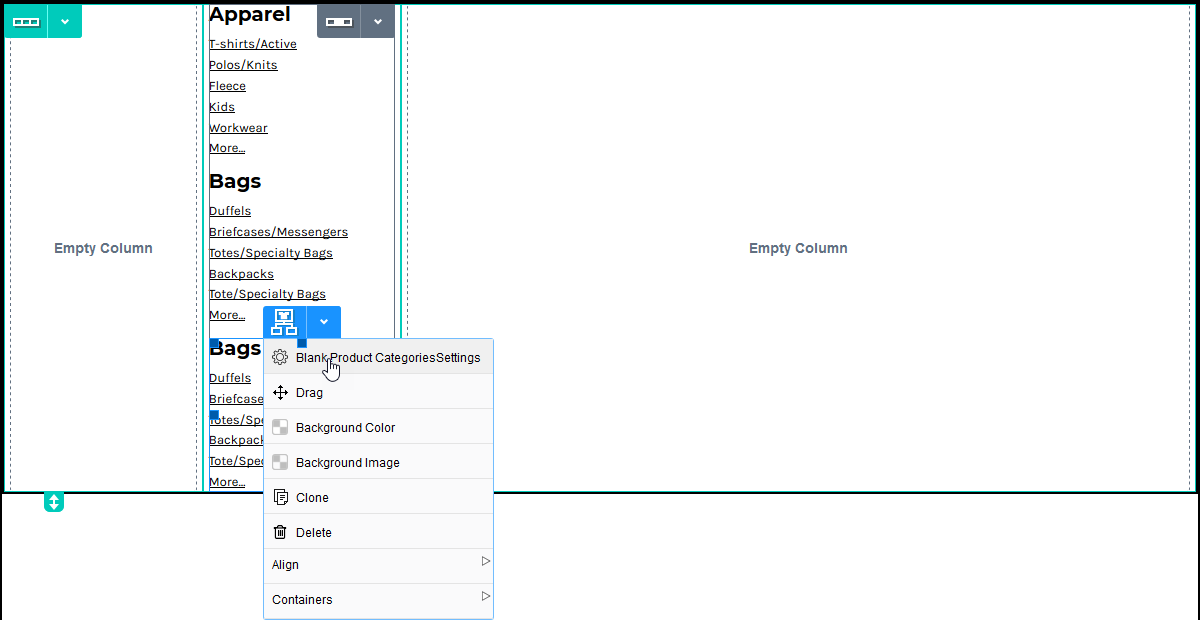Viewport: 1200px width, 620px height.
Task: Expand the gray column options dropdown
Action: 377,21
